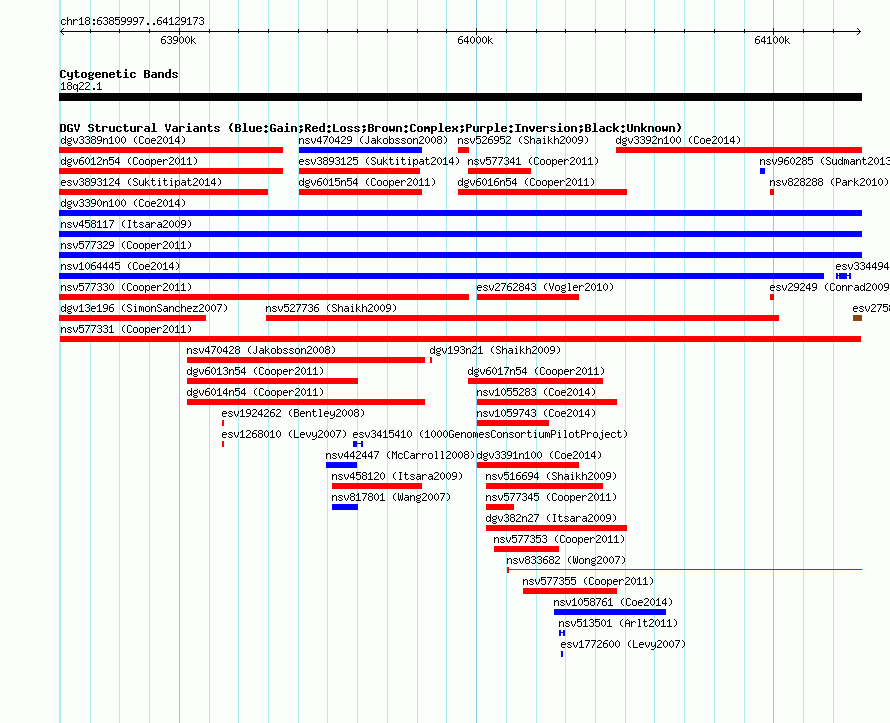Screen dimensions: 890x723
Task: Click the nsv833682 (Wong2007) label
Action: pyautogui.click(x=566, y=560)
